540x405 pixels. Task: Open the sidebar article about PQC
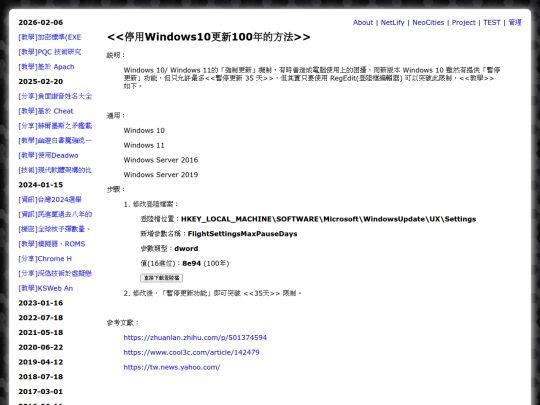click(50, 52)
